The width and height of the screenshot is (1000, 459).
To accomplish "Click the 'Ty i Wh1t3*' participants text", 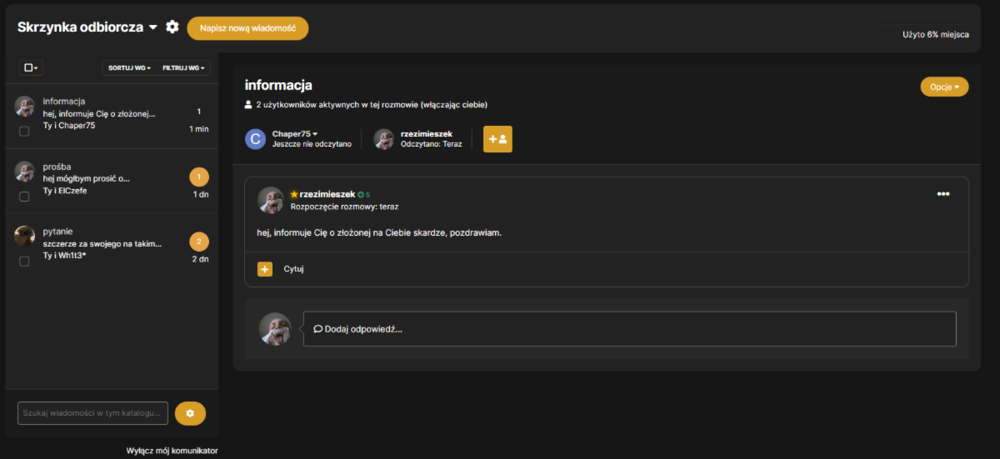I will [x=64, y=255].
